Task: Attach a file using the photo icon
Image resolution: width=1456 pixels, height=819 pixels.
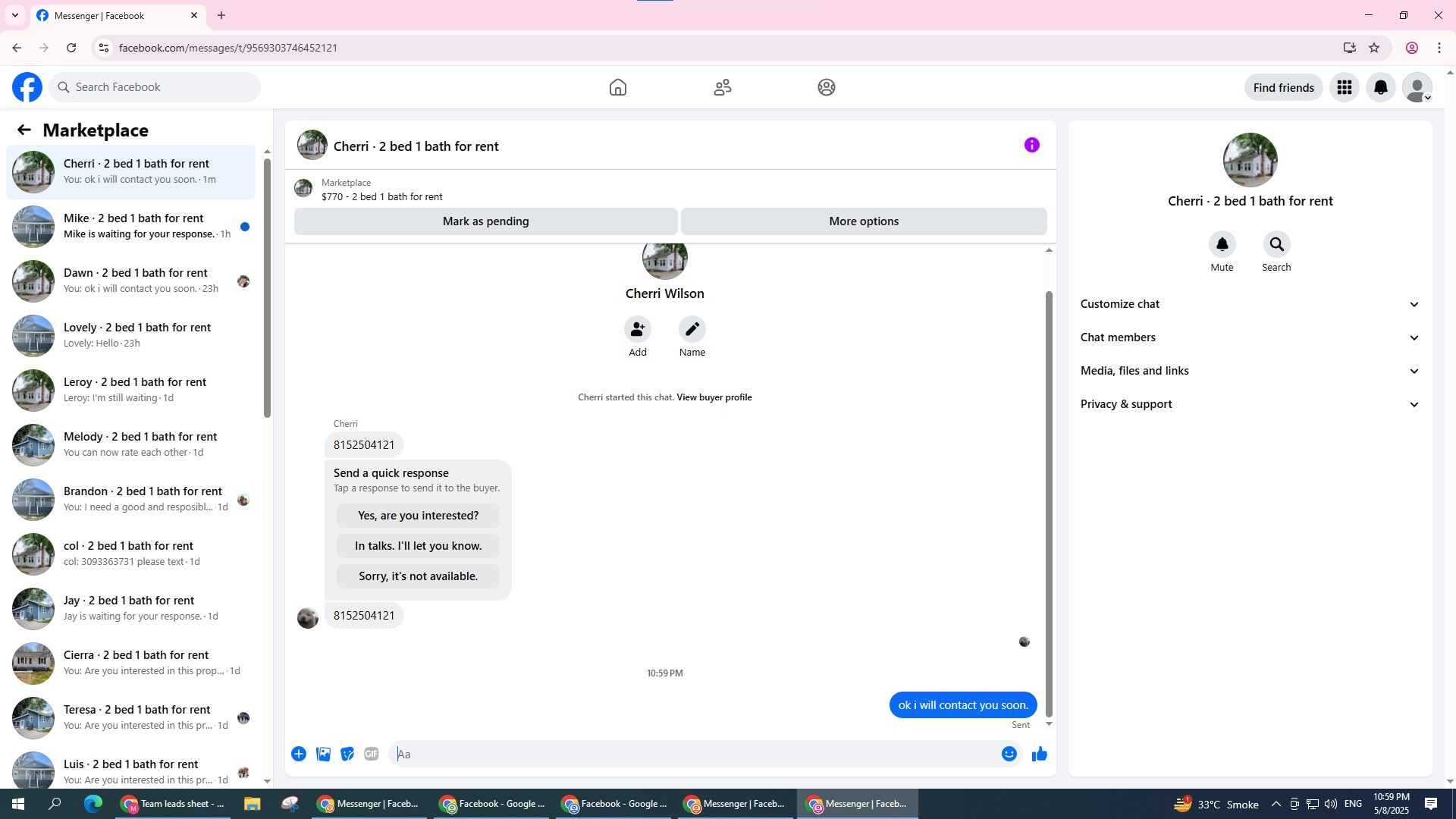Action: 323,754
